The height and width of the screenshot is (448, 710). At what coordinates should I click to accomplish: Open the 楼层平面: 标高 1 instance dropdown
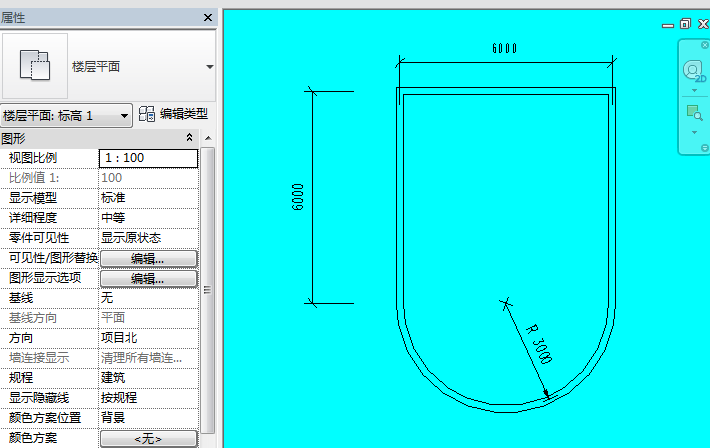[x=124, y=116]
